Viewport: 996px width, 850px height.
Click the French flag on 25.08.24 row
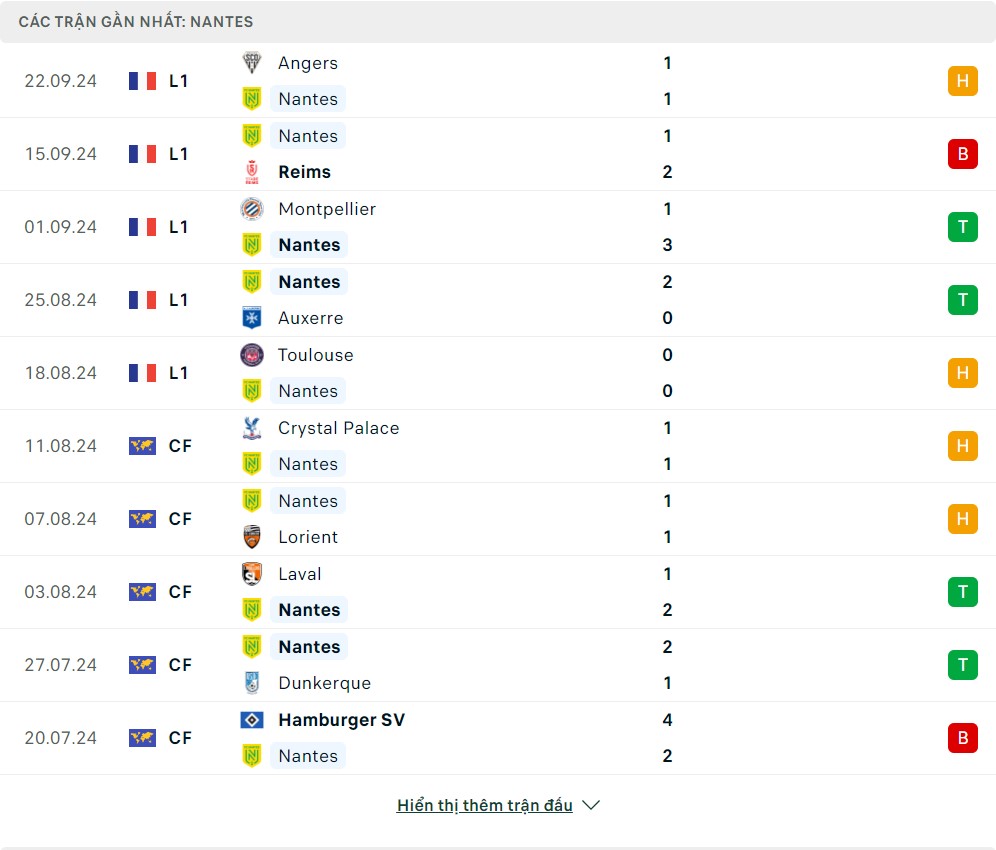143,300
